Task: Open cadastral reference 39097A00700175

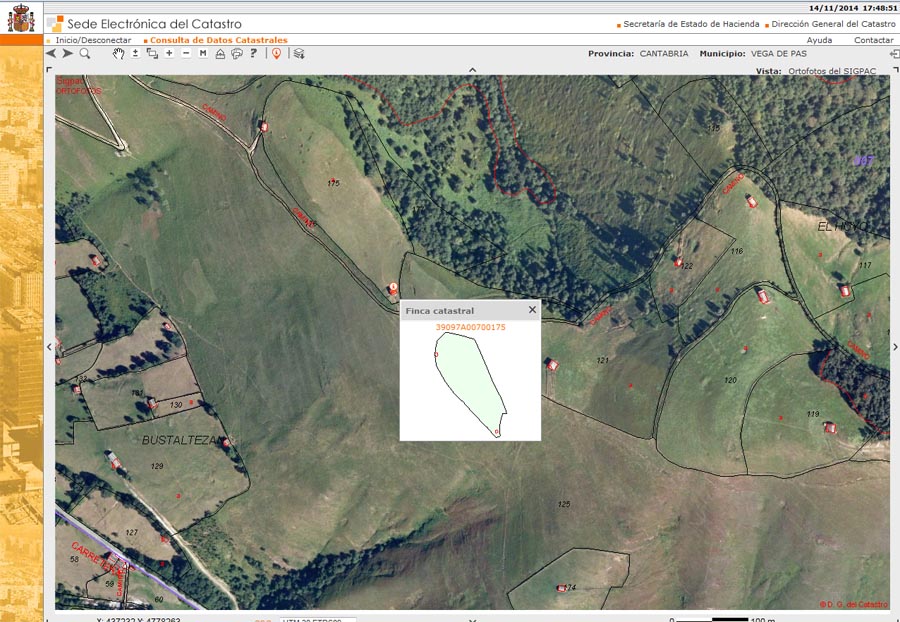Action: point(470,327)
